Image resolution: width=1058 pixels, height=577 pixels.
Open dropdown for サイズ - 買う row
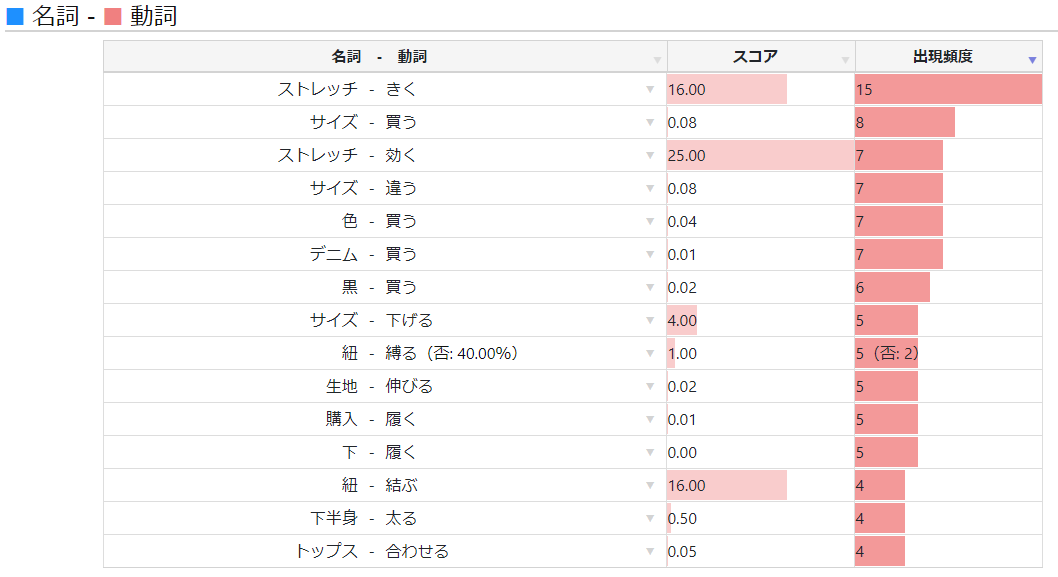651,123
